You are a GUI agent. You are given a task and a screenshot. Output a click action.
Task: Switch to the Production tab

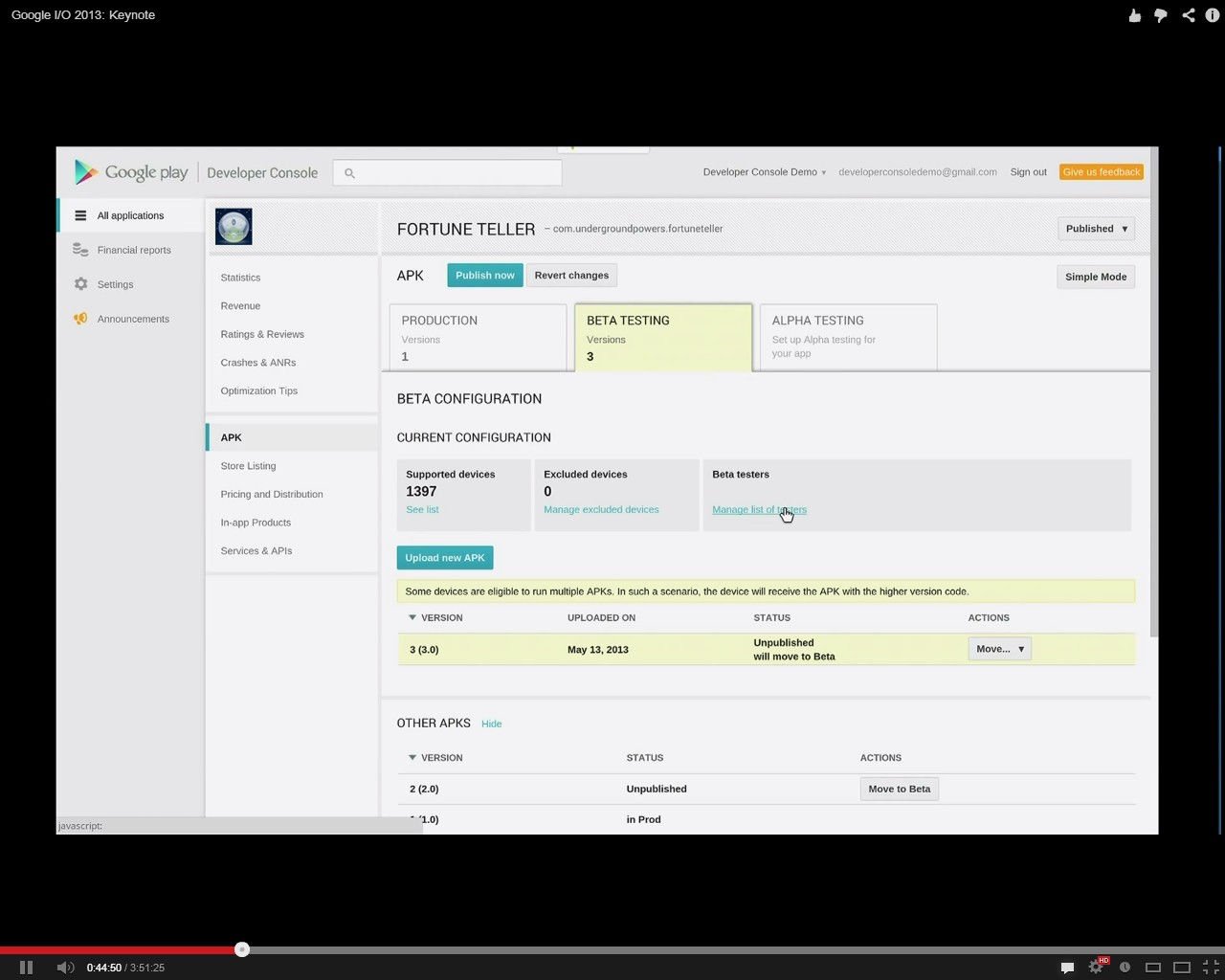(478, 337)
